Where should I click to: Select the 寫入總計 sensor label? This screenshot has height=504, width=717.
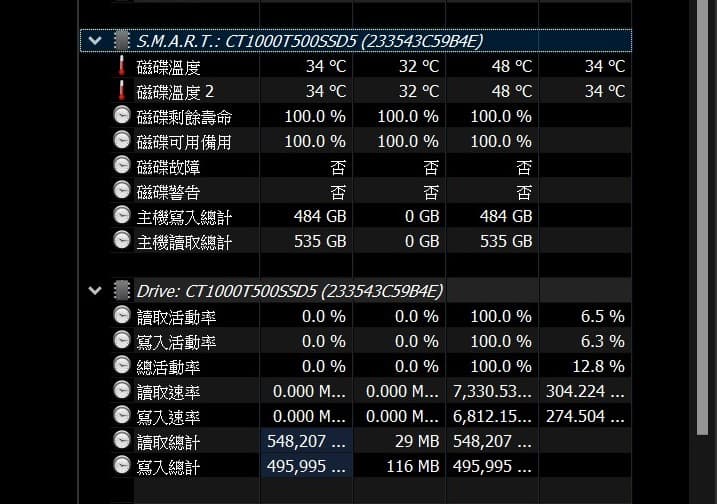pos(168,467)
